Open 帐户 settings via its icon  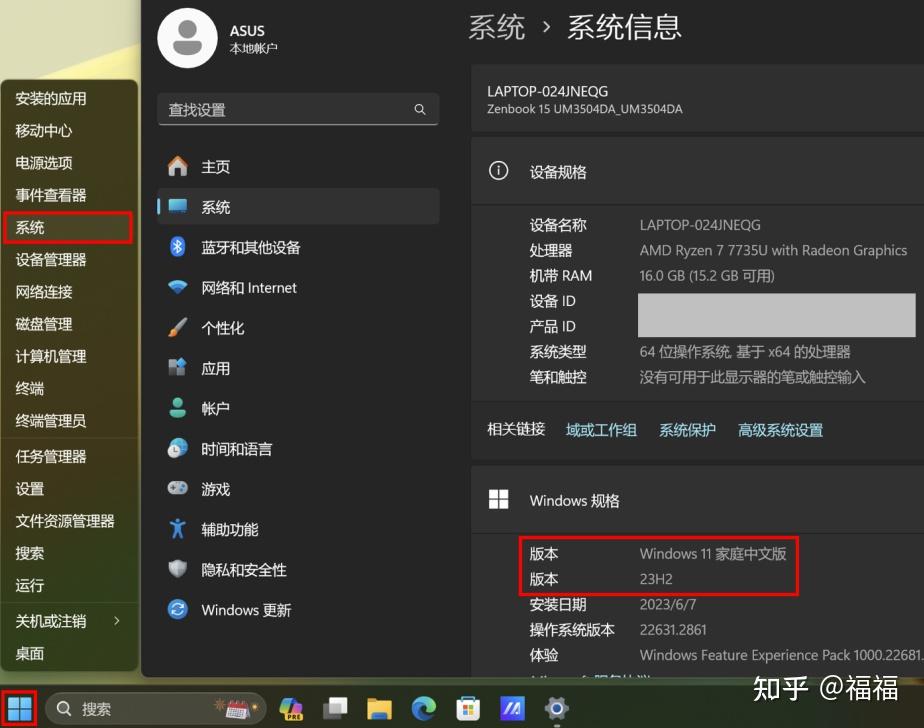[x=178, y=408]
